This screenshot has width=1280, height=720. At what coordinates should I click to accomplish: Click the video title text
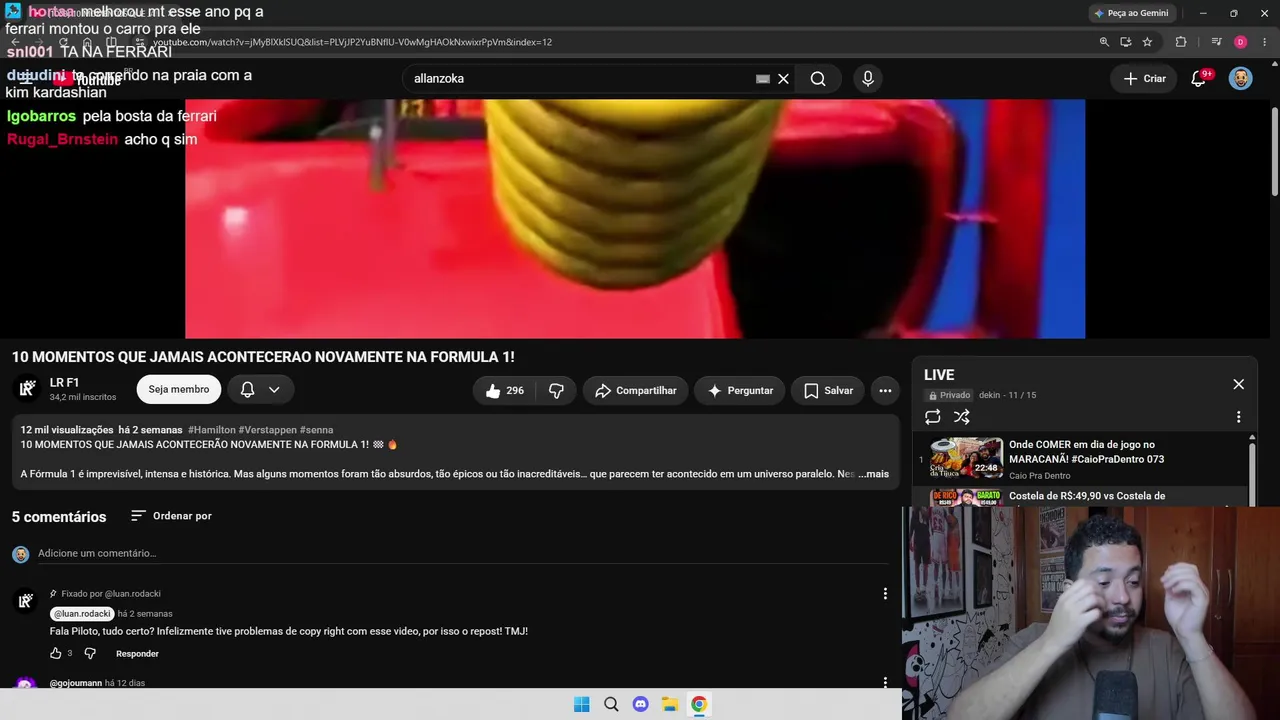pyautogui.click(x=263, y=357)
